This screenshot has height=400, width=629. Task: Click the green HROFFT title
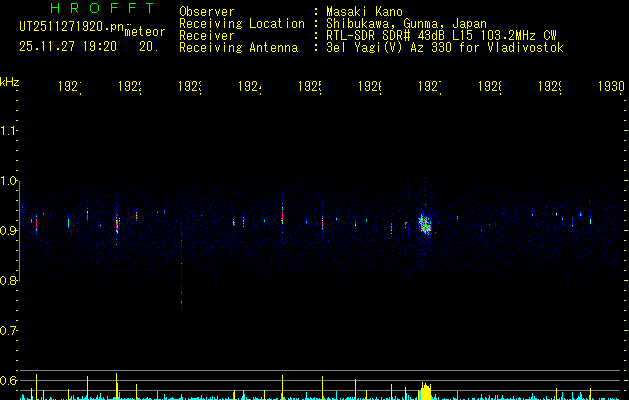(102, 8)
